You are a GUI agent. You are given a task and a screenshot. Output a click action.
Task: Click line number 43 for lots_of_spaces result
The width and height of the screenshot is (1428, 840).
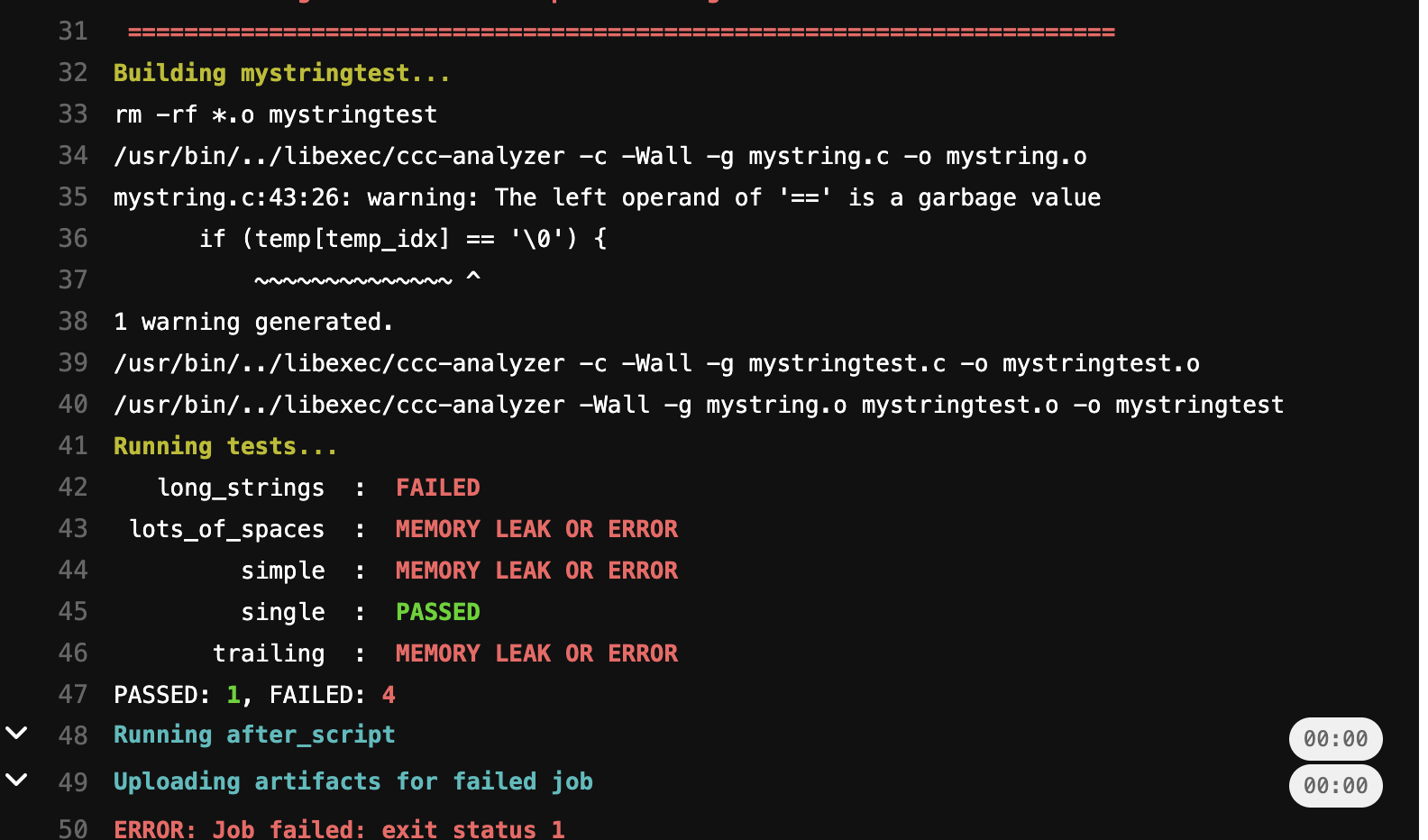pos(73,529)
